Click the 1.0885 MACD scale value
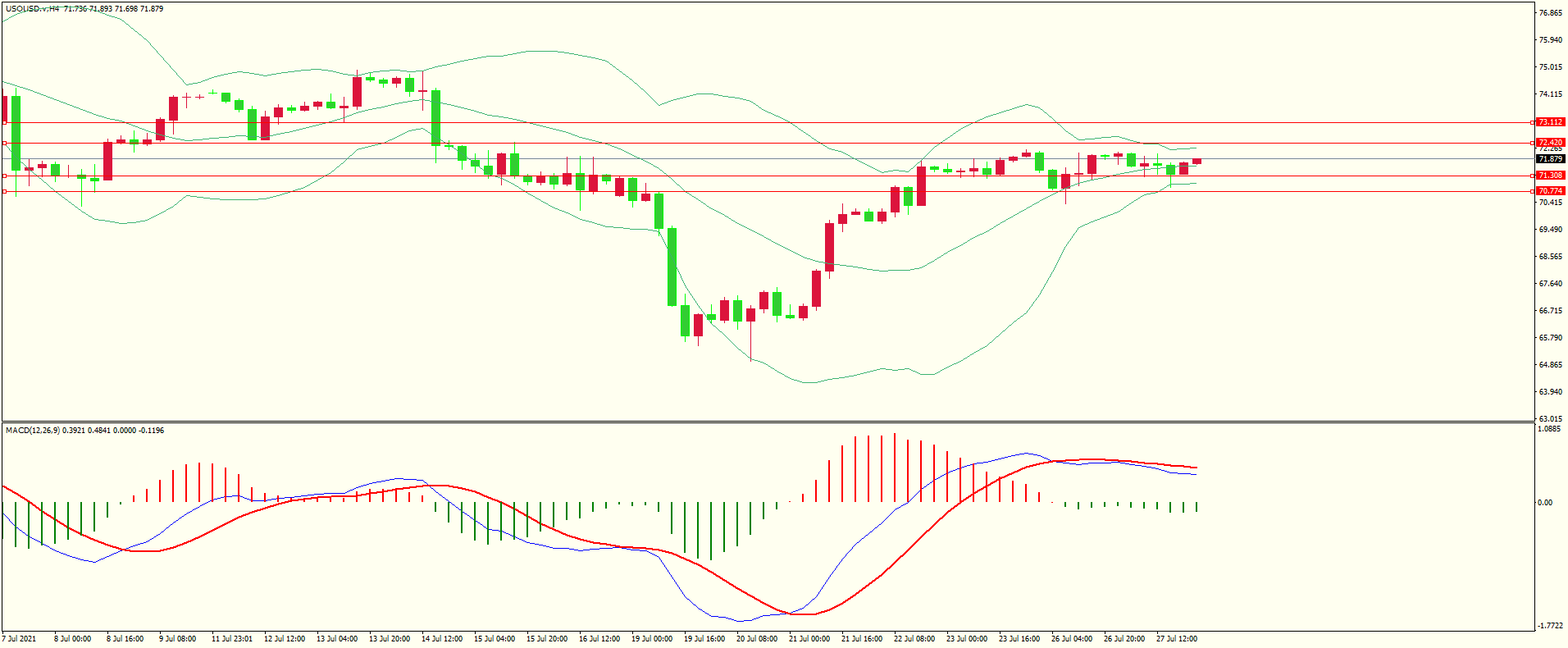 pos(1549,429)
